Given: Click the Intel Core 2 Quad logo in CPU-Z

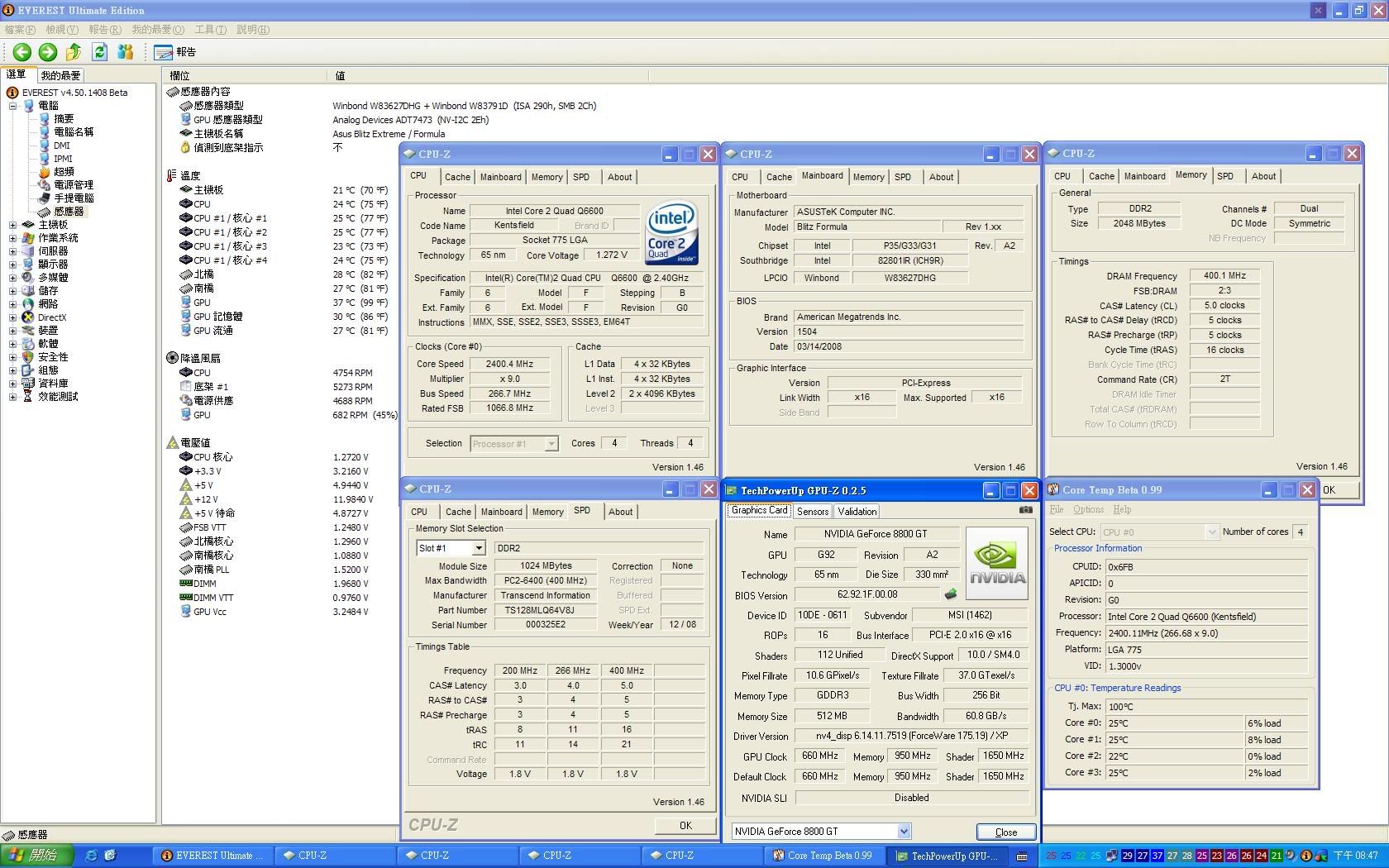Looking at the screenshot, I should point(672,232).
